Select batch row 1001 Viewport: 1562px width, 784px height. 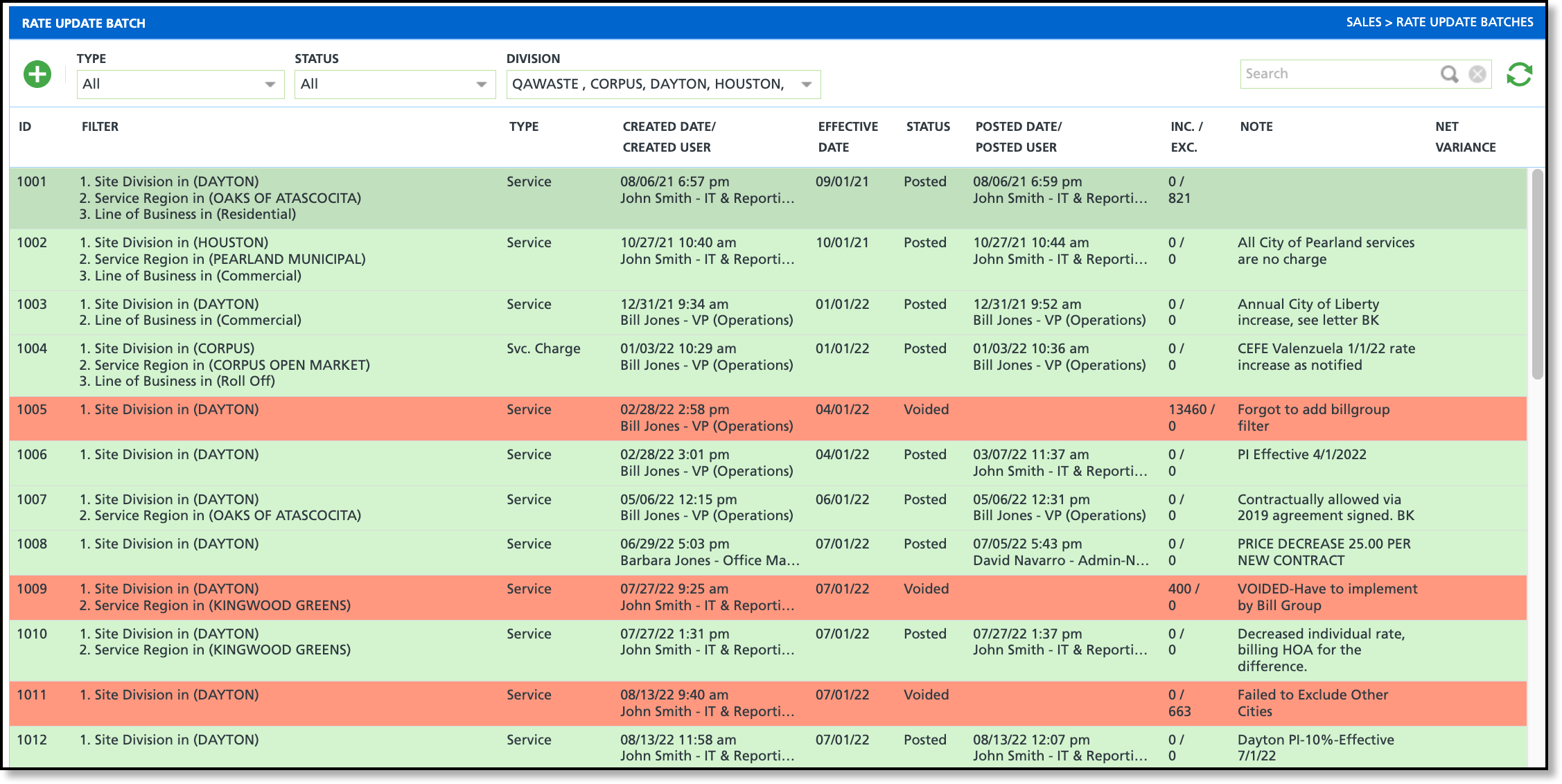pyautogui.click(x=32, y=182)
